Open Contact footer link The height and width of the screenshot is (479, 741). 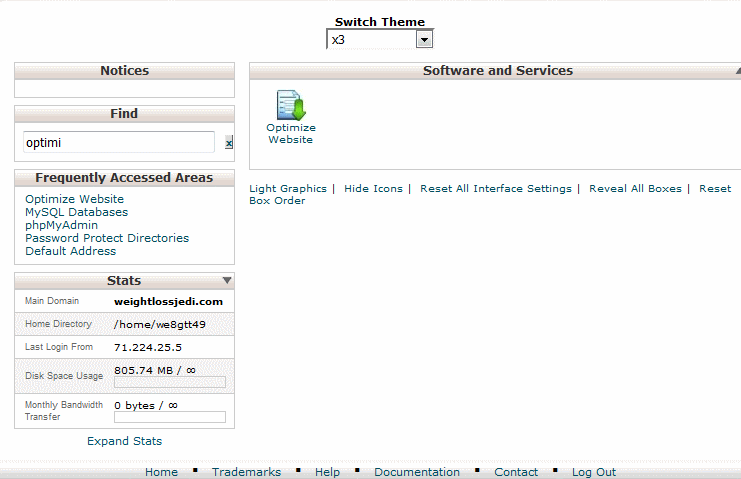coord(516,472)
